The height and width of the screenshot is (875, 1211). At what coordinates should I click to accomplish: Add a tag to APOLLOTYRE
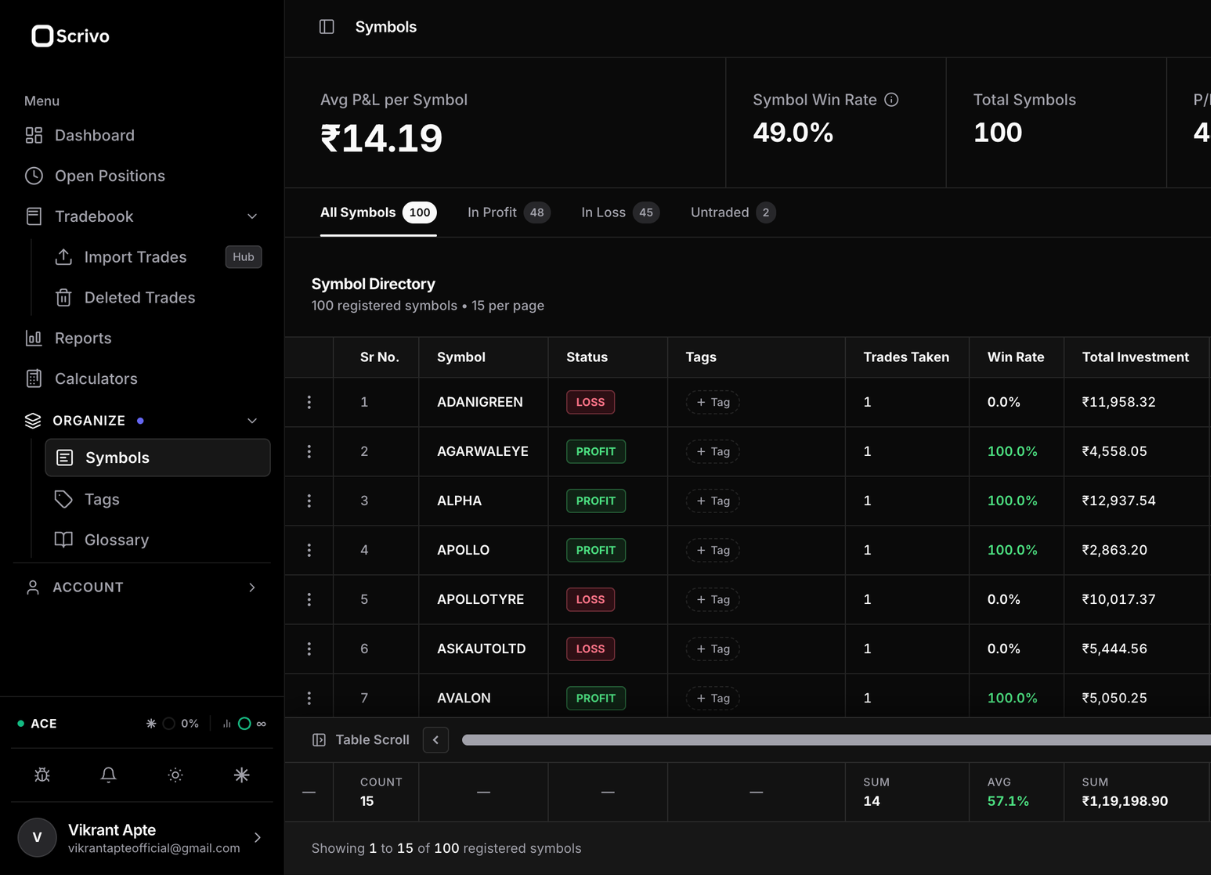[713, 600]
